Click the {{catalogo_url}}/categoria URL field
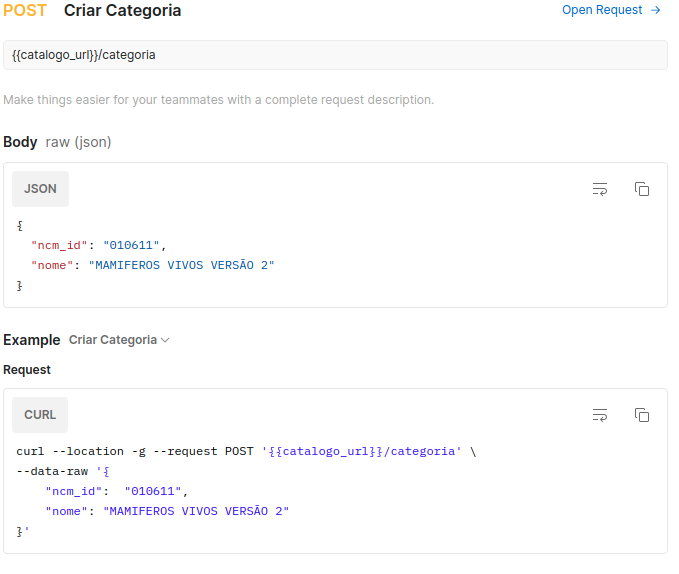 [335, 55]
